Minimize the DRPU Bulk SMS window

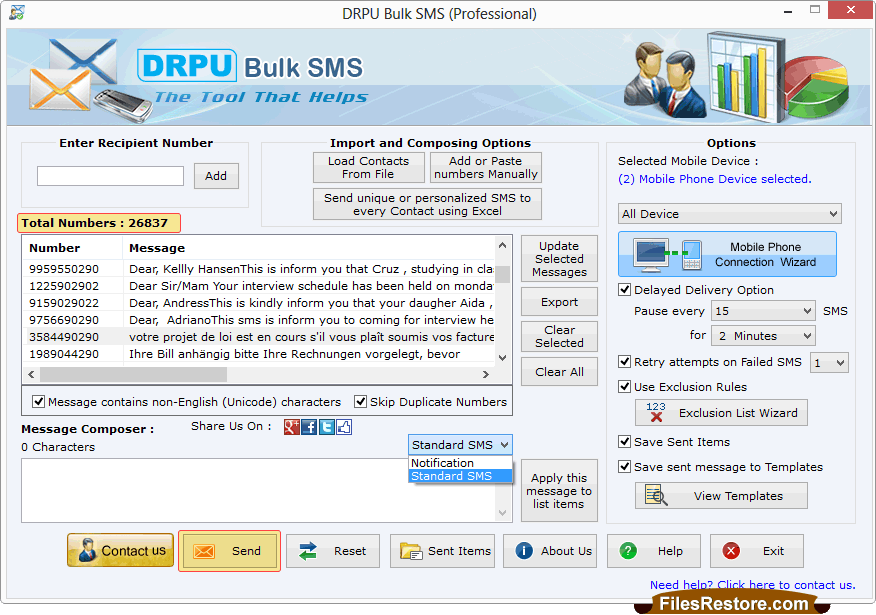pyautogui.click(x=788, y=11)
